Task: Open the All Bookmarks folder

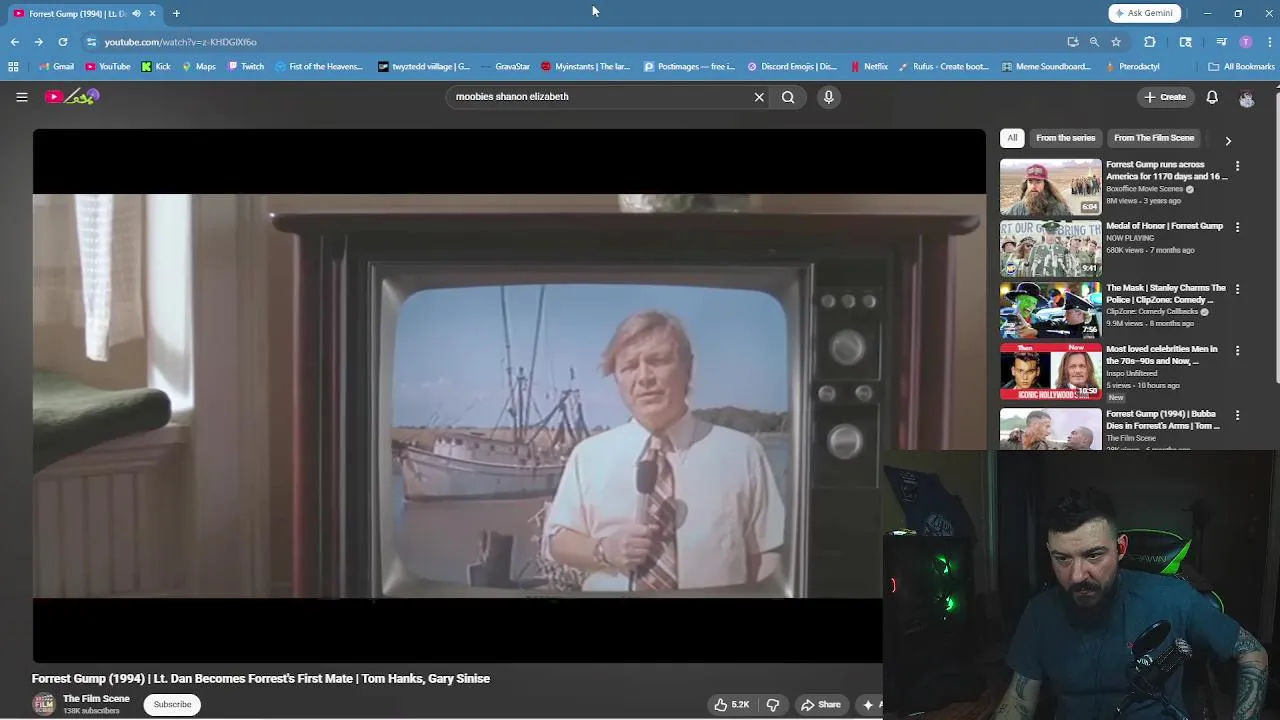Action: point(1241,67)
